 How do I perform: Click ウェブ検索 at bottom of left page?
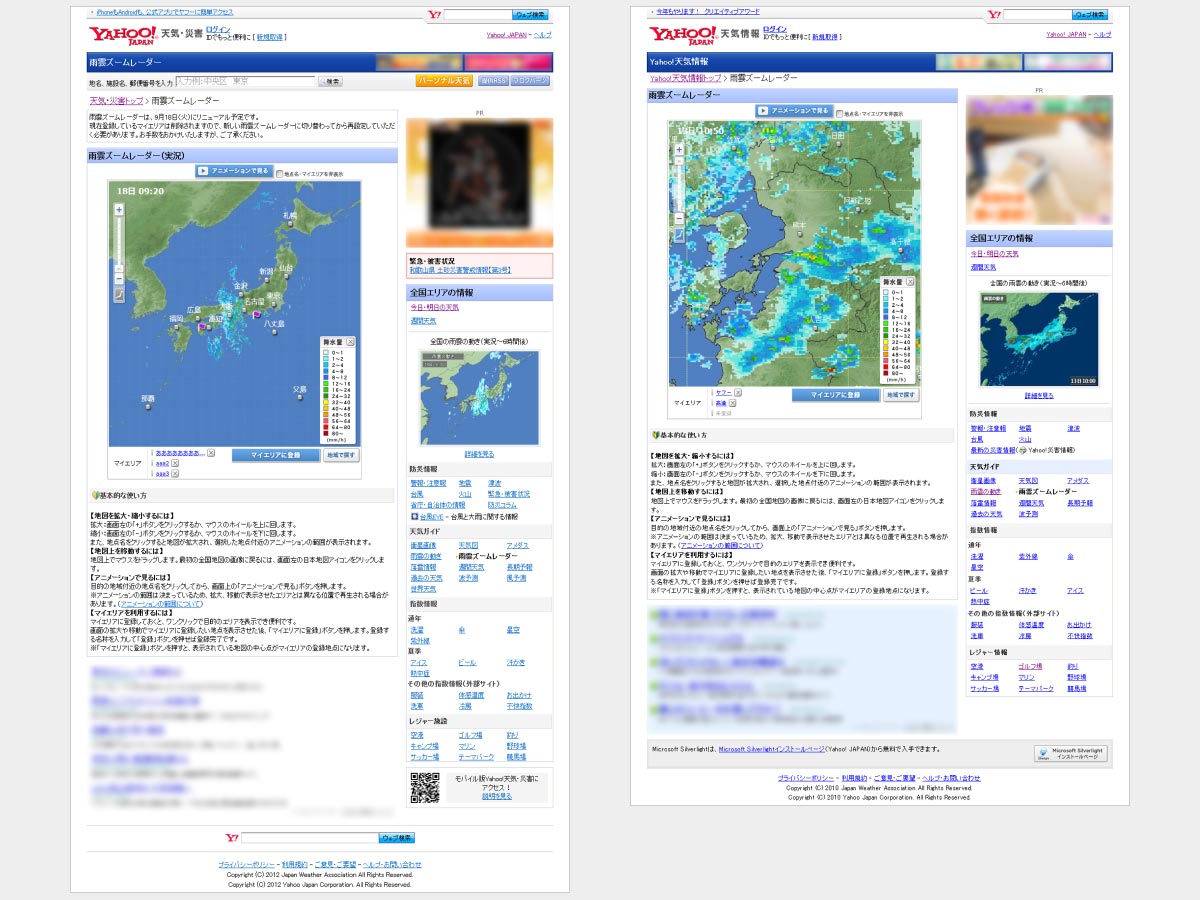[397, 838]
